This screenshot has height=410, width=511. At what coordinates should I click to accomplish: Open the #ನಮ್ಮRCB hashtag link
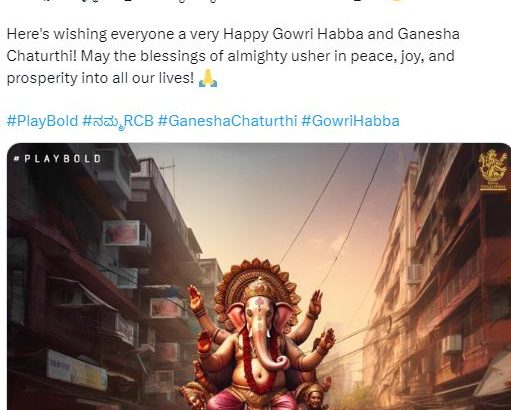coord(118,121)
